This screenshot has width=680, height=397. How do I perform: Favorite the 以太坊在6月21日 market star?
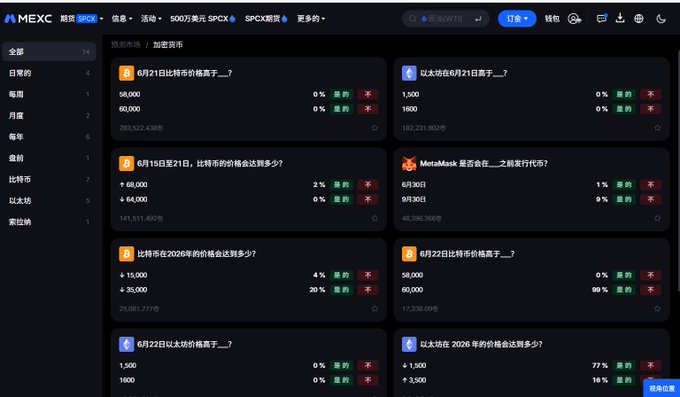(657, 128)
